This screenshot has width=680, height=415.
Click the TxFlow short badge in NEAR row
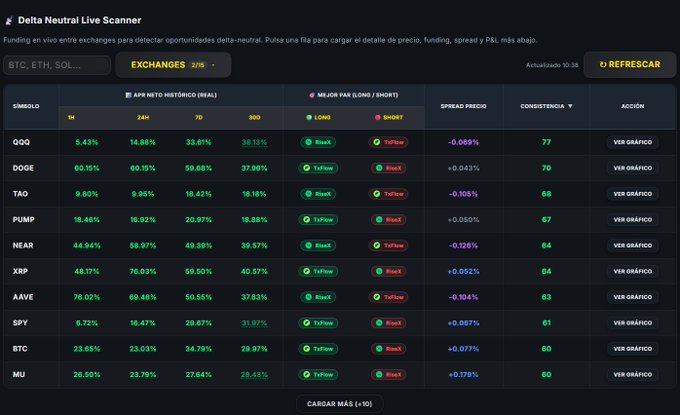click(388, 245)
